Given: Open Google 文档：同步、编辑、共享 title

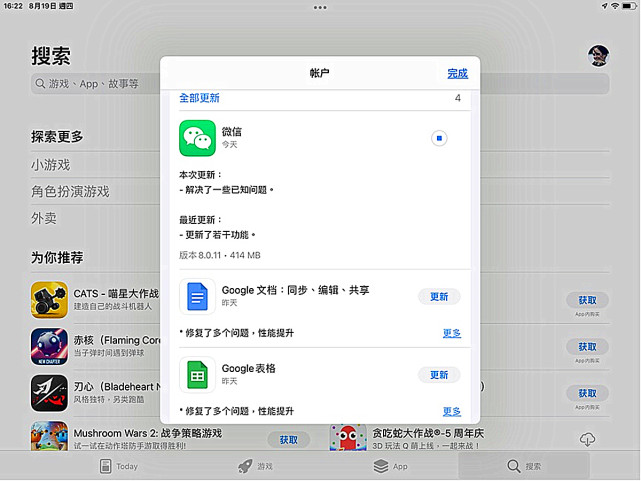Looking at the screenshot, I should (x=296, y=290).
